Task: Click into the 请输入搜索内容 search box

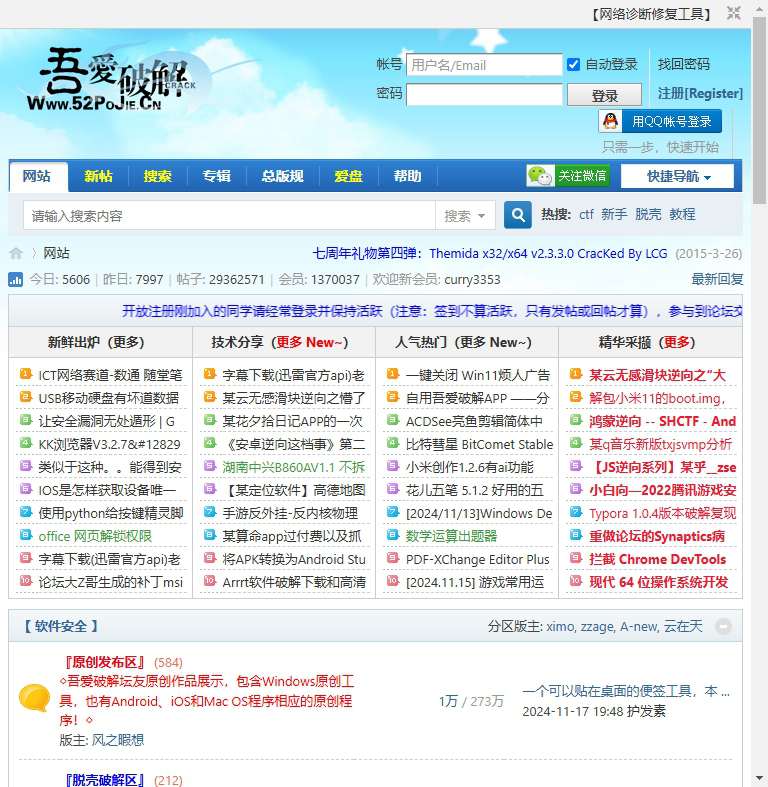Action: coord(229,216)
